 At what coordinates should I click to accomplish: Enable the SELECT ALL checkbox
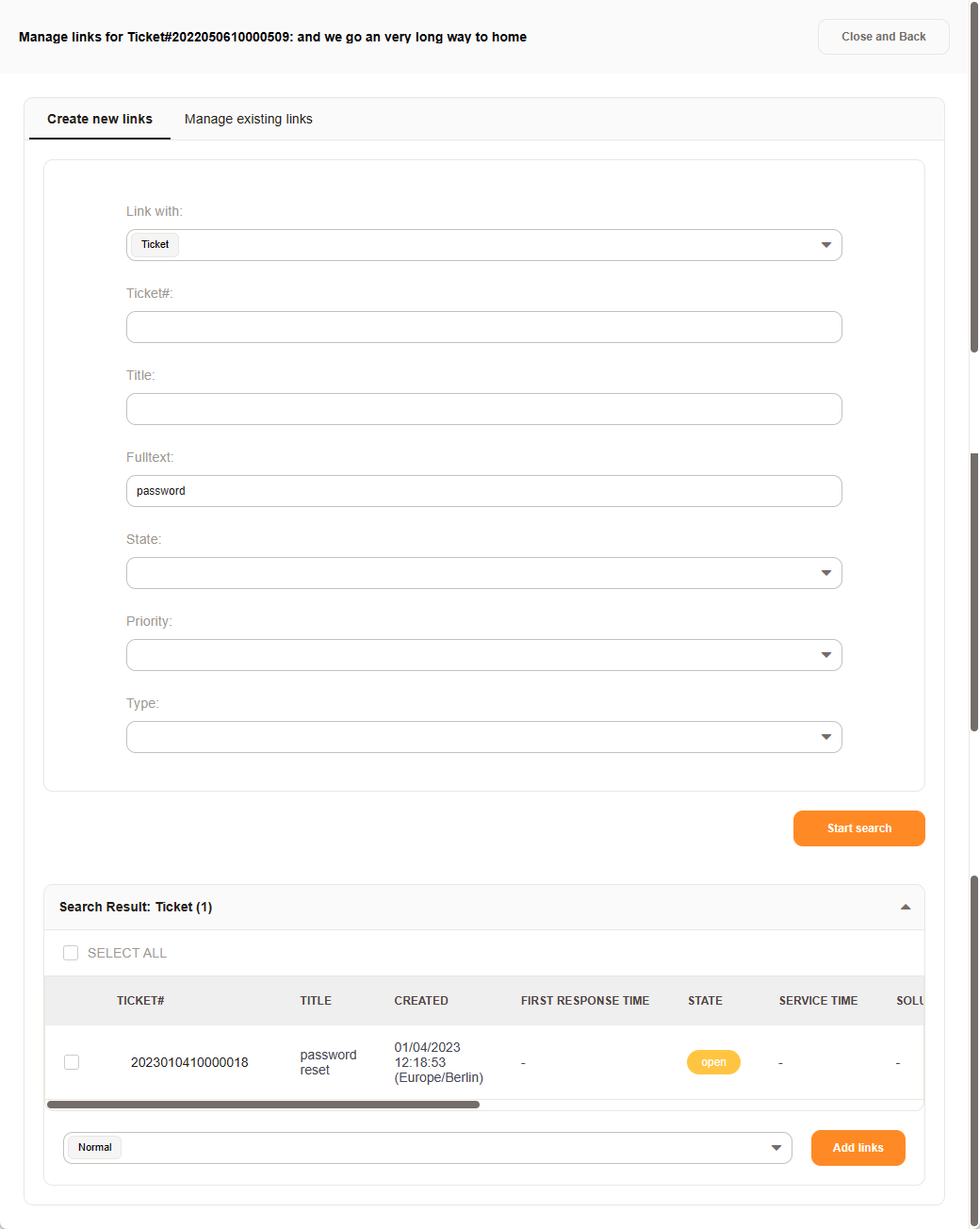[x=71, y=953]
